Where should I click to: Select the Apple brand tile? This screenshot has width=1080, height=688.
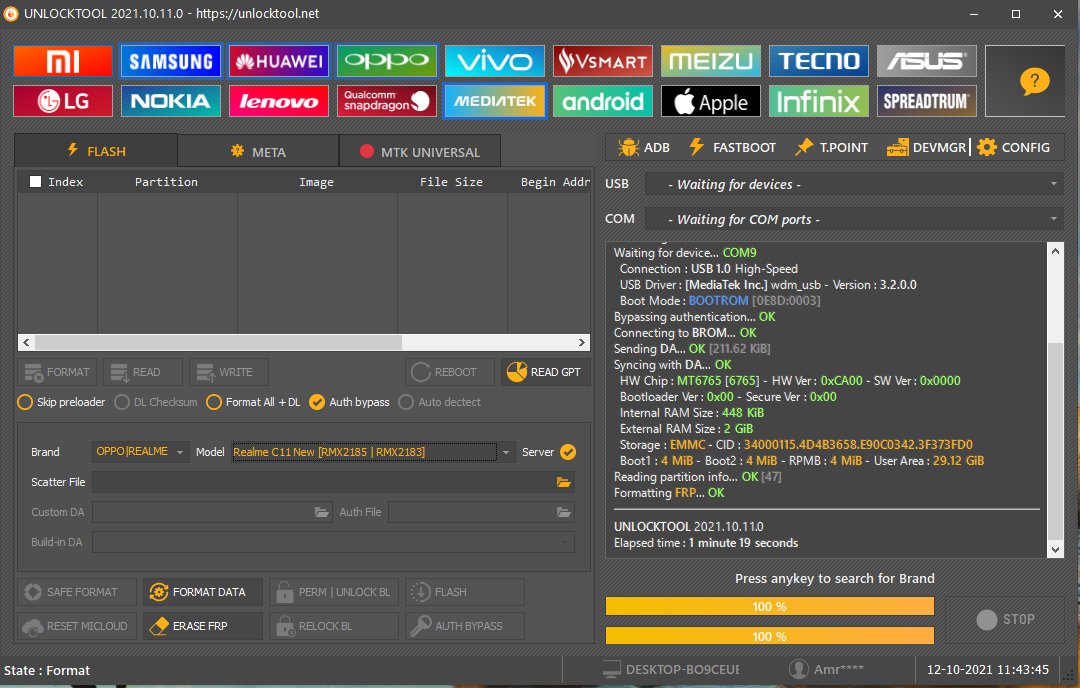pos(711,101)
